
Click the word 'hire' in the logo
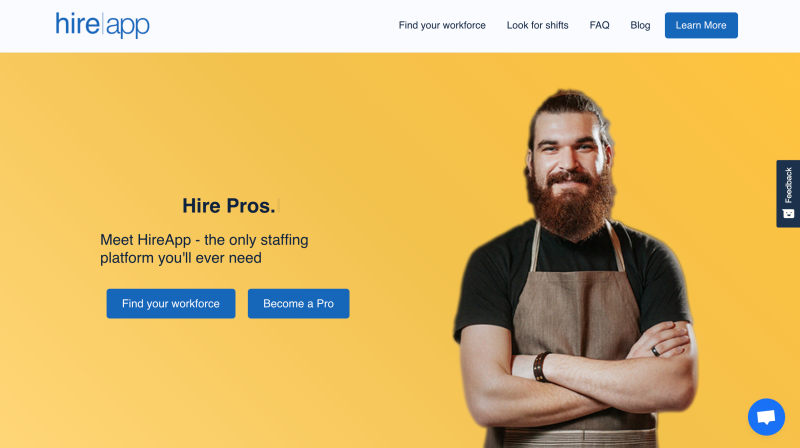77,23
